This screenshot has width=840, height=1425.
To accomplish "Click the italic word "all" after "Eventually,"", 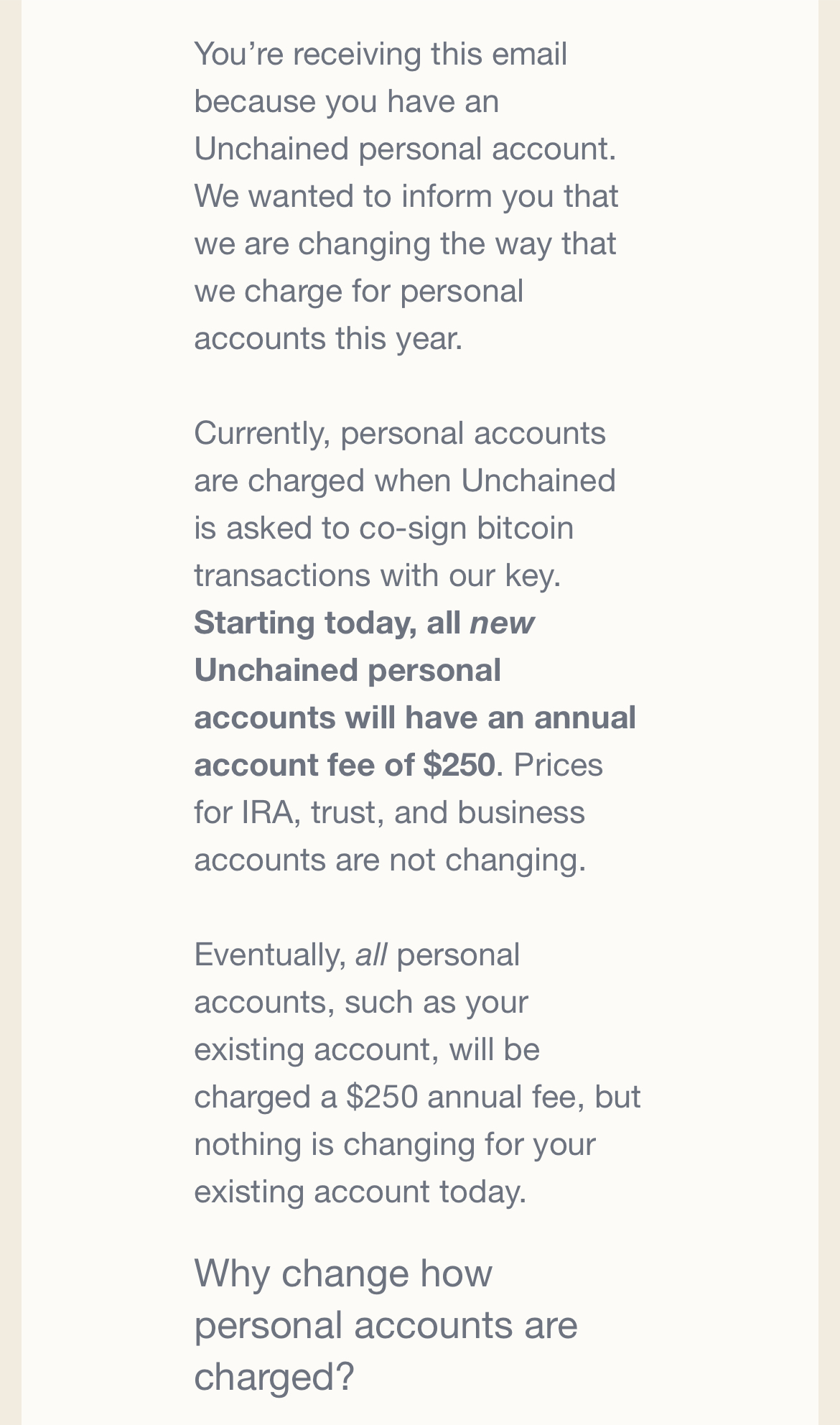I will click(x=371, y=955).
